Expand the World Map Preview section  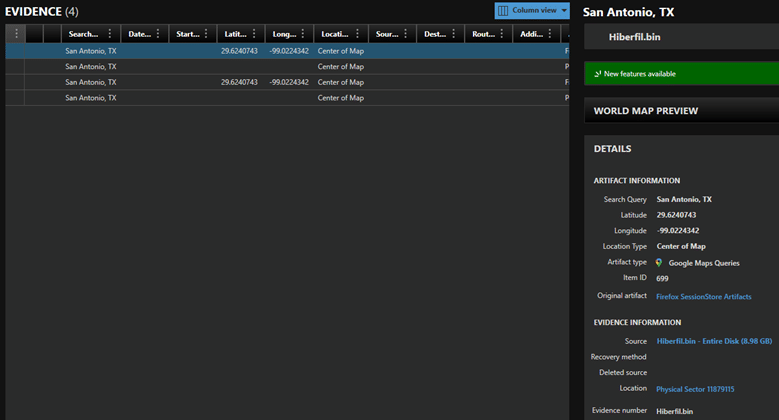[x=680, y=111]
